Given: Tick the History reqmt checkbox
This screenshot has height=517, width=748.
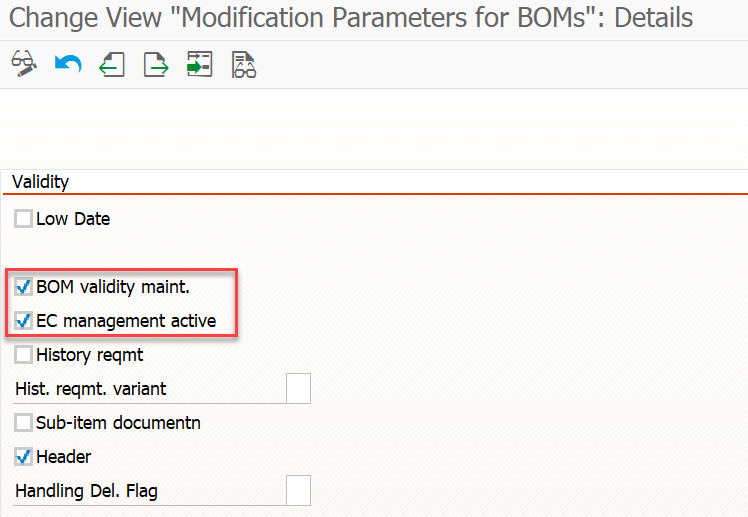Looking at the screenshot, I should point(23,355).
